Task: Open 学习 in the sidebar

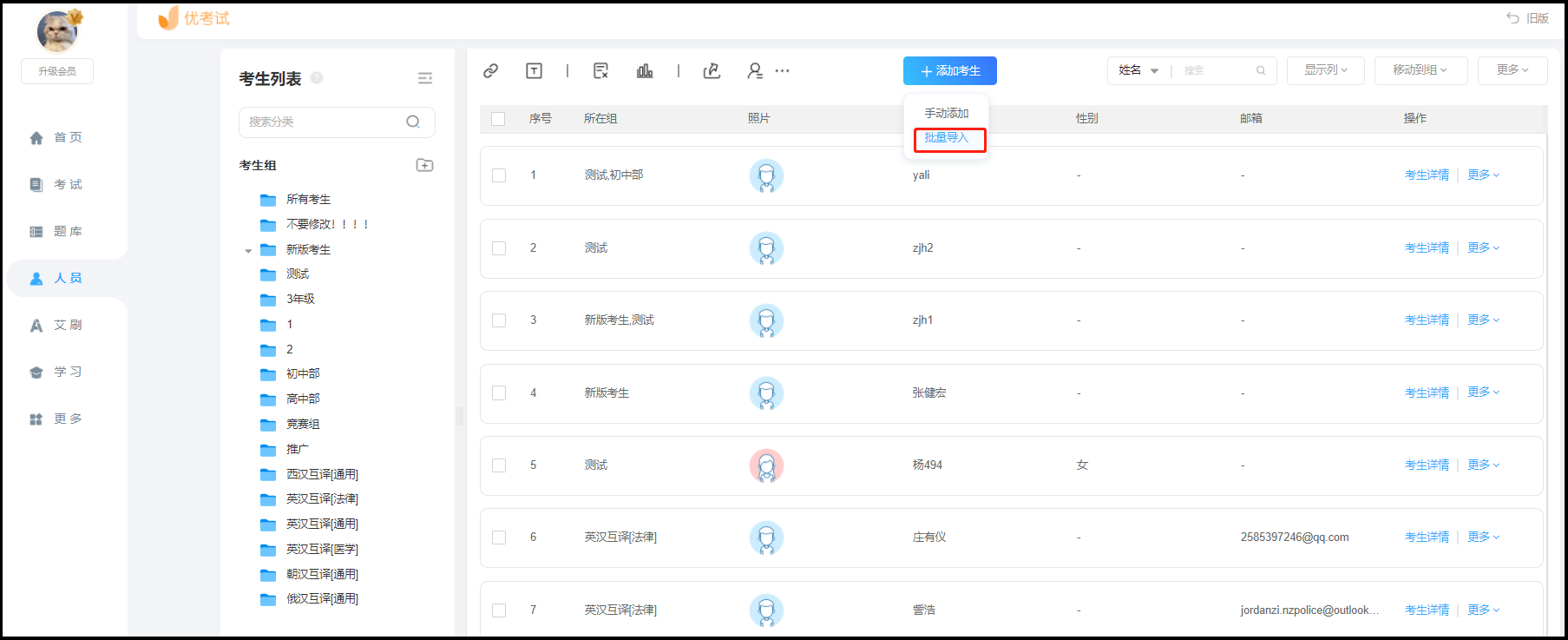Action: click(56, 372)
